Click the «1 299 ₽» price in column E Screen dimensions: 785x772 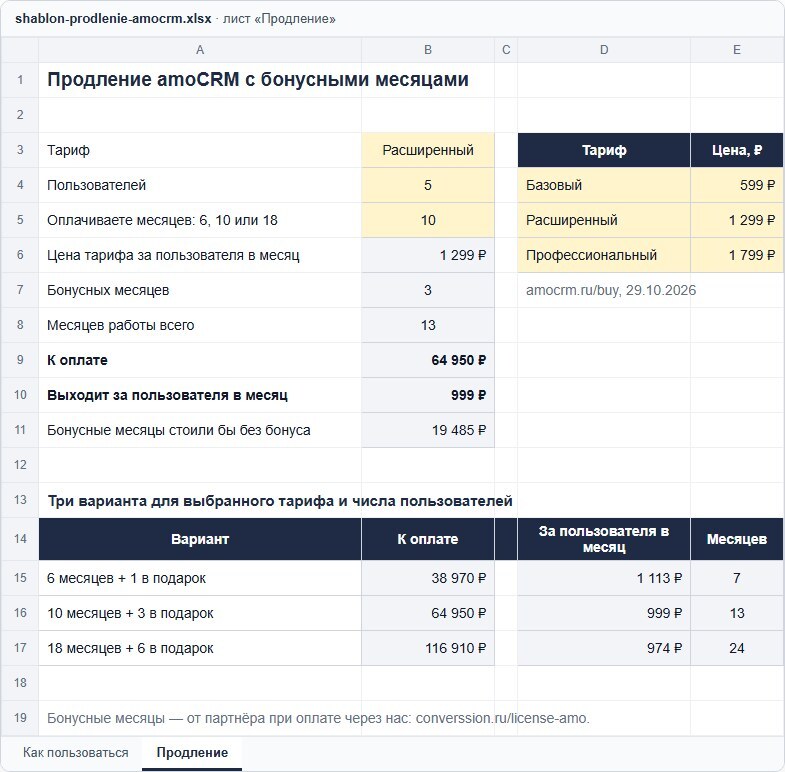tap(737, 220)
